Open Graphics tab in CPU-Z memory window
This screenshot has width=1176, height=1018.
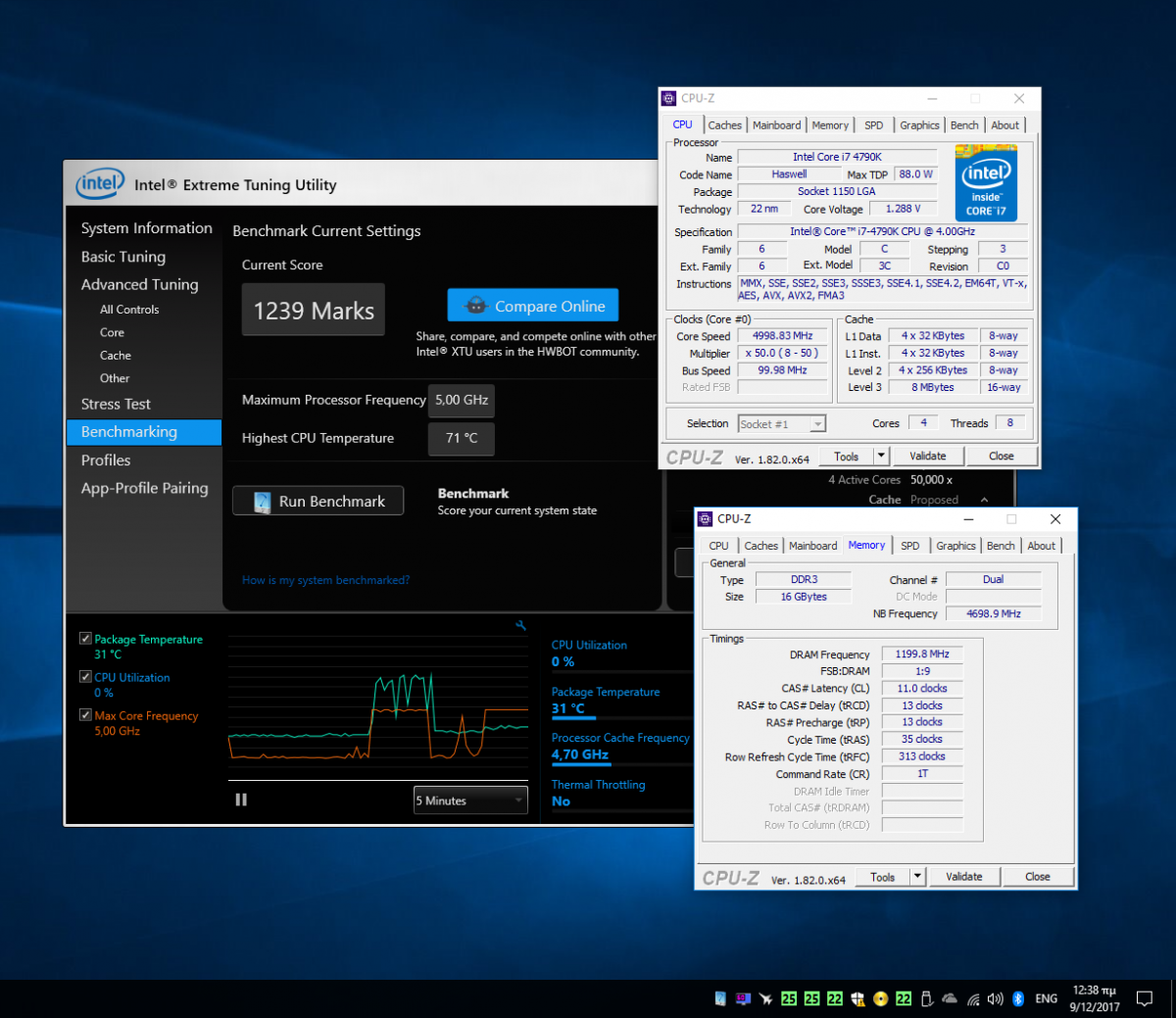955,546
